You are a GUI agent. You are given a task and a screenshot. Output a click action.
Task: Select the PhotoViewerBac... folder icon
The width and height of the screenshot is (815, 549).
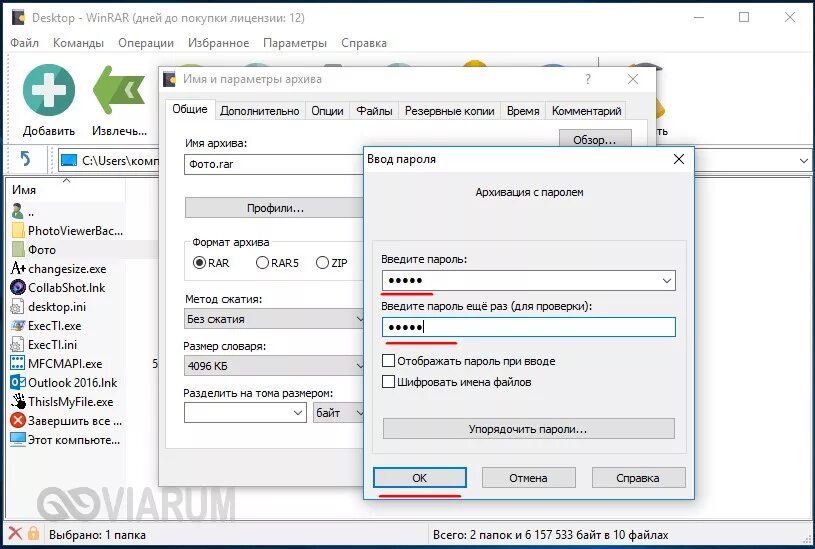point(18,230)
